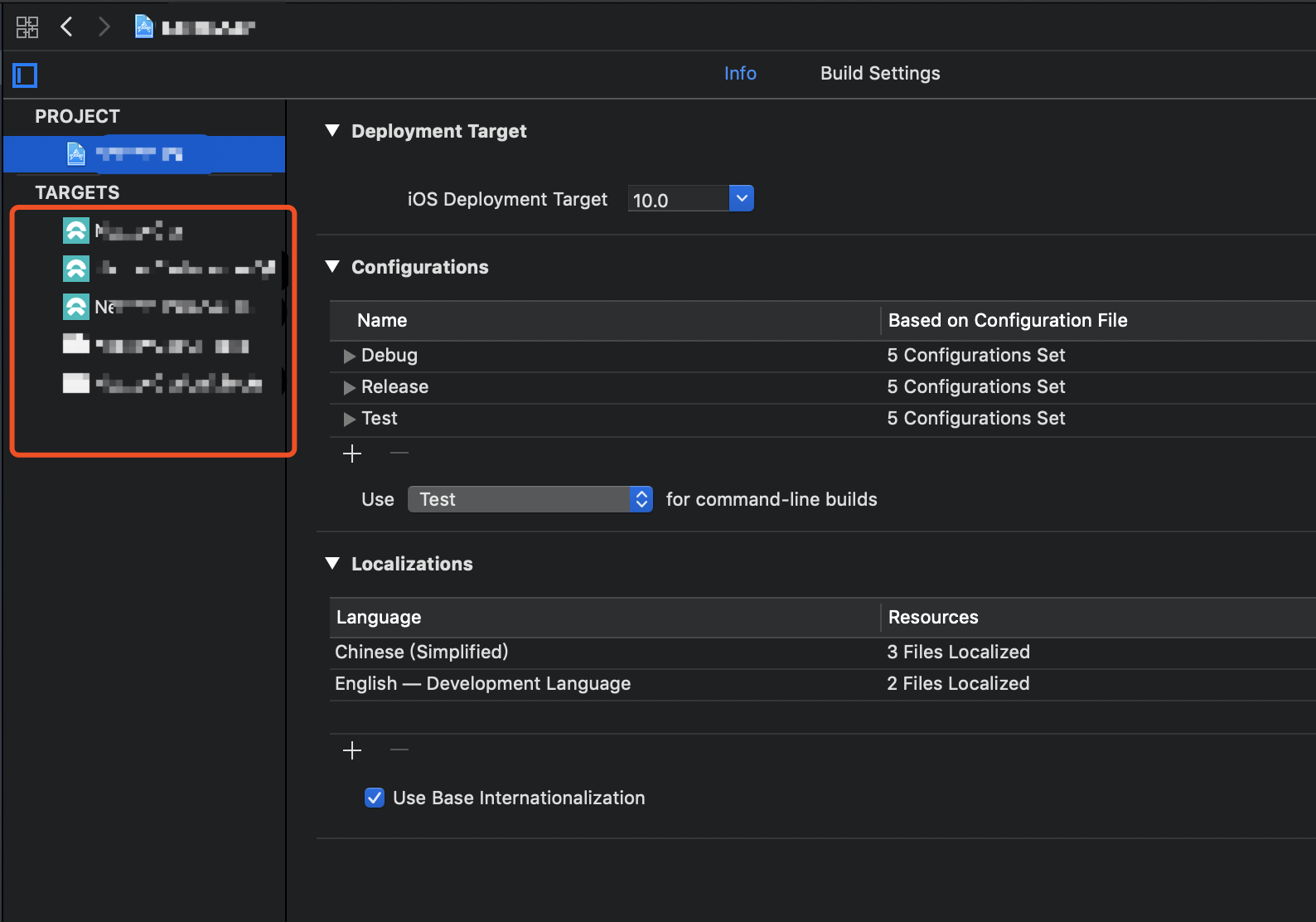This screenshot has height=922, width=1316.
Task: Toggle Use Base Internationalization checkbox
Action: (375, 798)
